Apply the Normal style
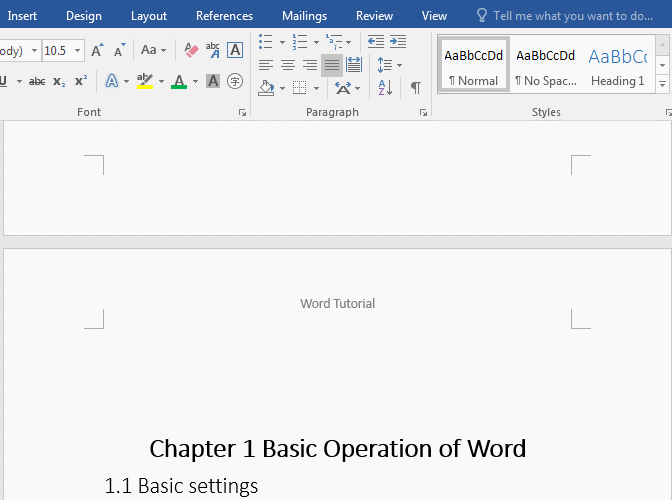 (x=474, y=65)
